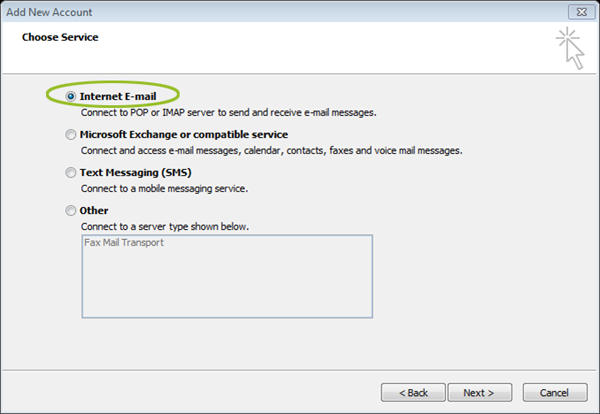Go to the Next step

tap(480, 393)
